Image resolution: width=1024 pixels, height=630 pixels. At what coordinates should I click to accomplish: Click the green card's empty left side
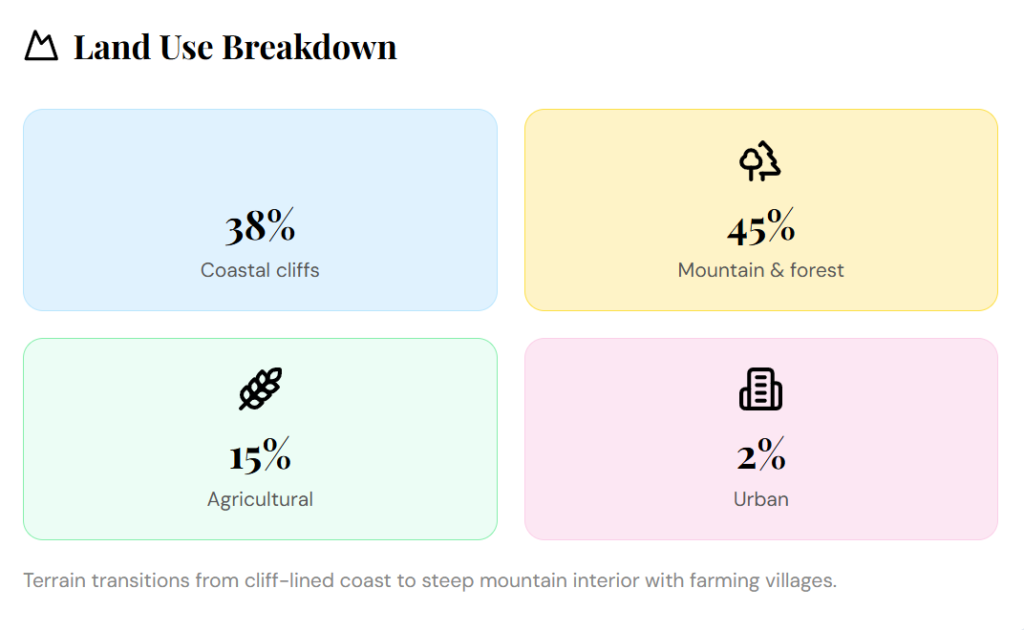pos(100,440)
